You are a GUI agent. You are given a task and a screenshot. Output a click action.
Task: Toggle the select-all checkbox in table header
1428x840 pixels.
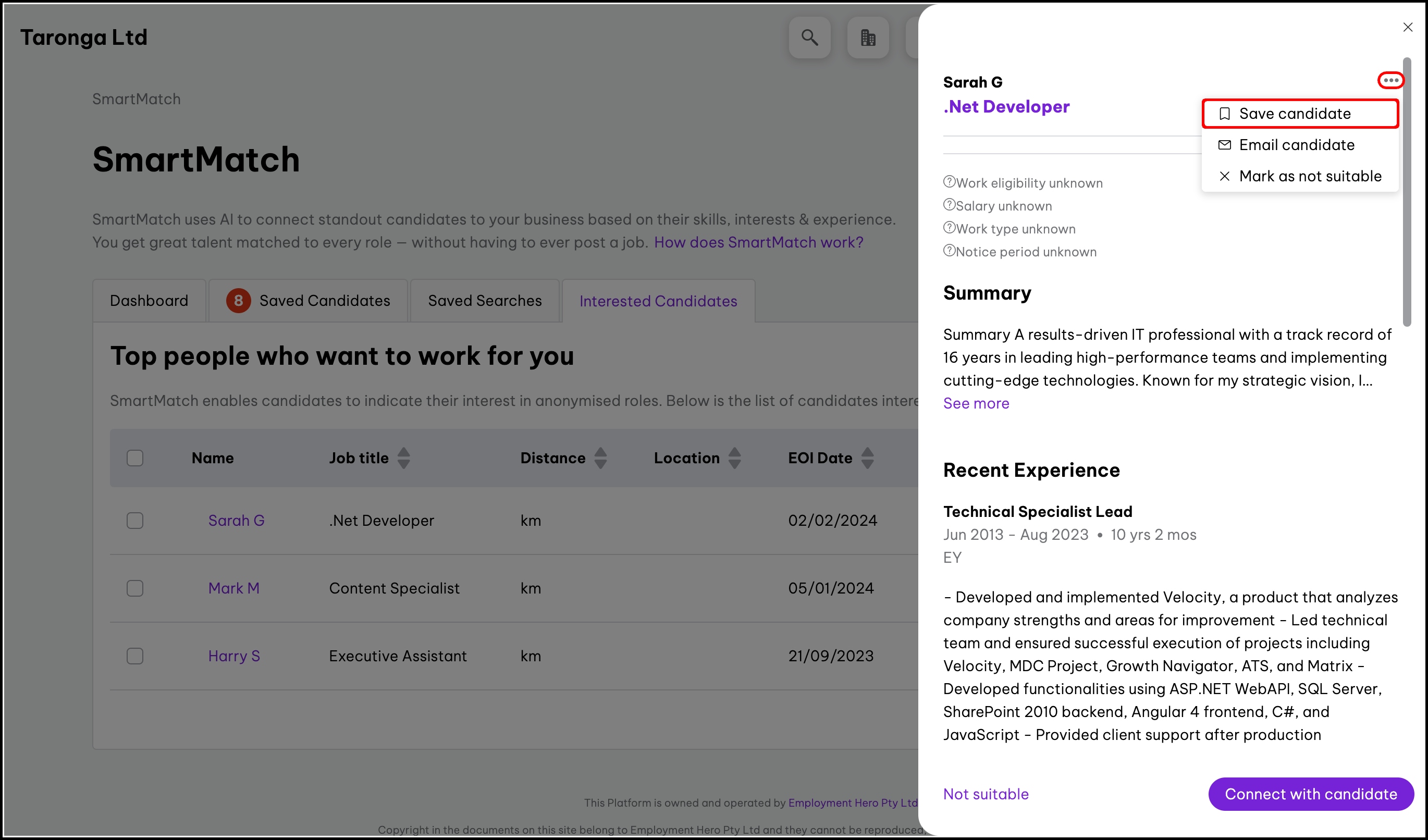pyautogui.click(x=135, y=458)
